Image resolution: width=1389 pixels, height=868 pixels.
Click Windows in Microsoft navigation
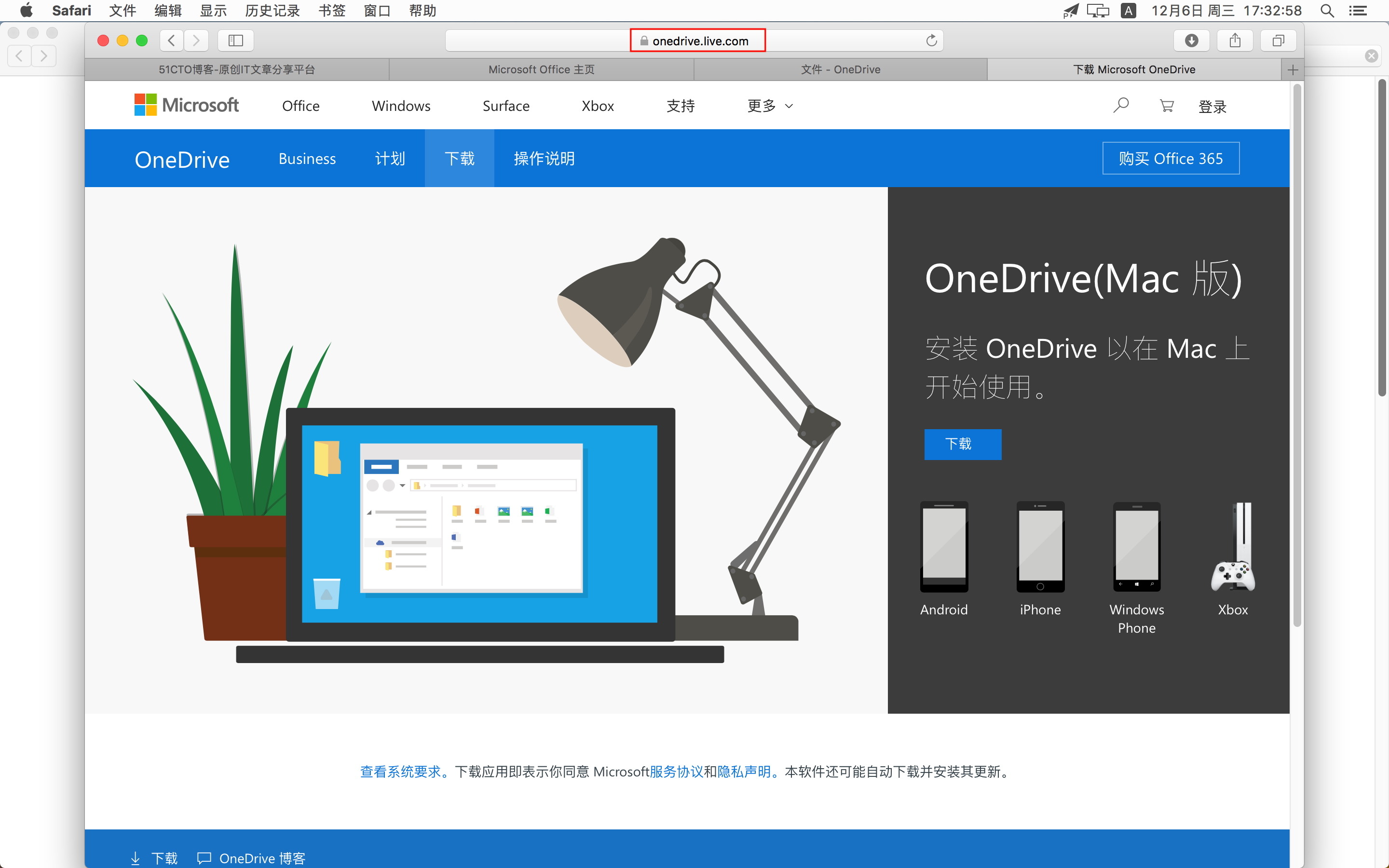pos(401,106)
